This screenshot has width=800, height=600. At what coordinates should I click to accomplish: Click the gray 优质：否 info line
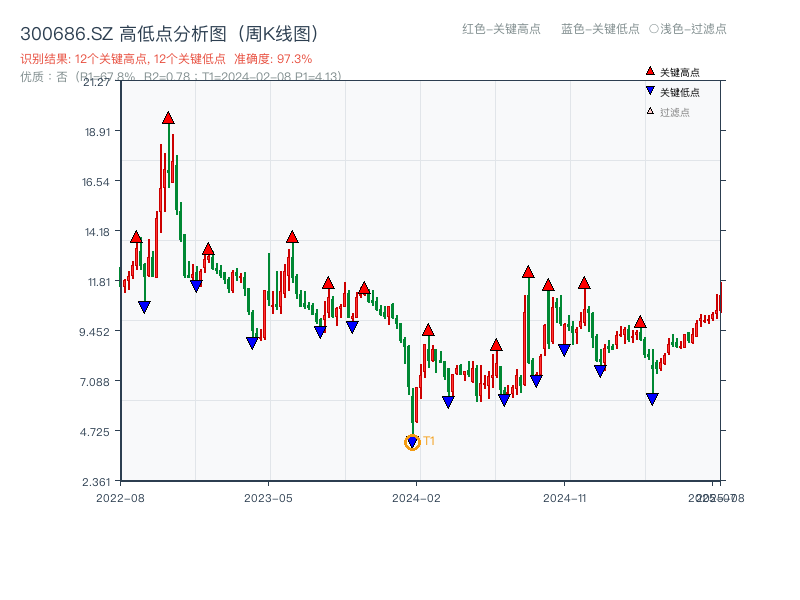pyautogui.click(x=181, y=77)
